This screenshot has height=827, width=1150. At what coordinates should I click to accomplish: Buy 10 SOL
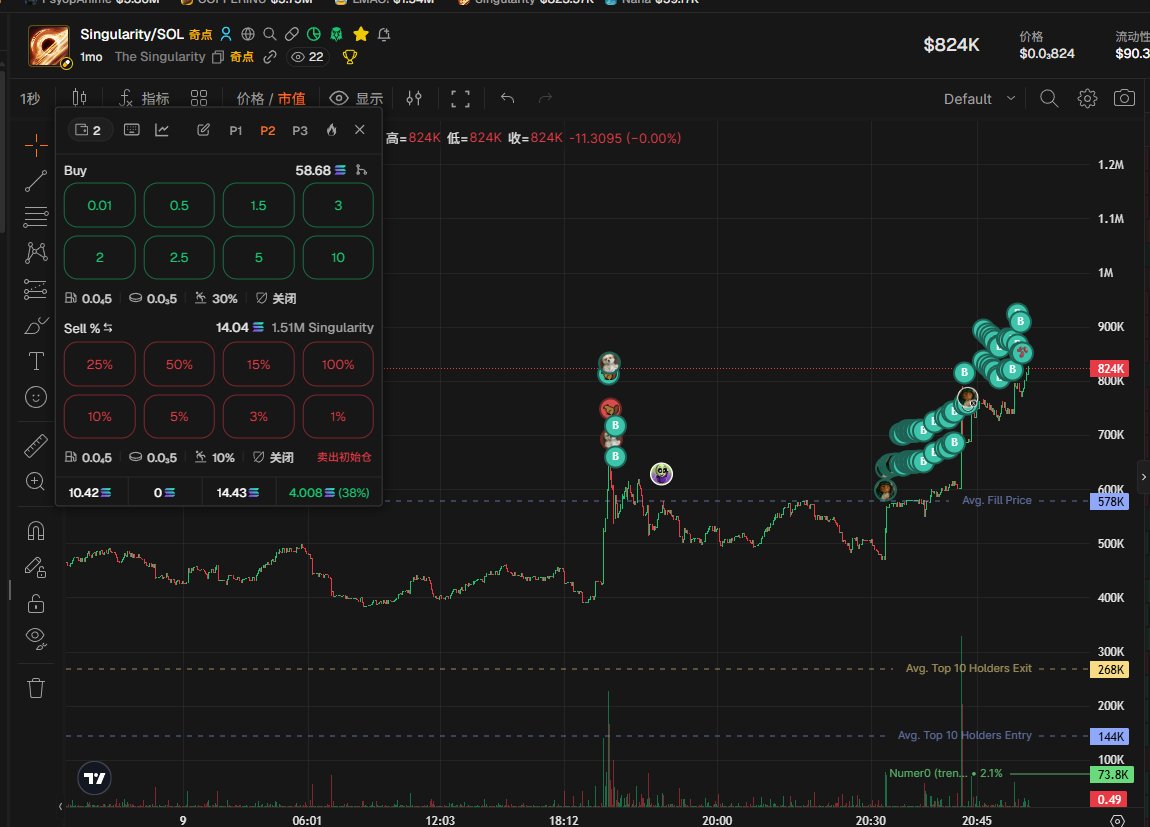pyautogui.click(x=338, y=257)
